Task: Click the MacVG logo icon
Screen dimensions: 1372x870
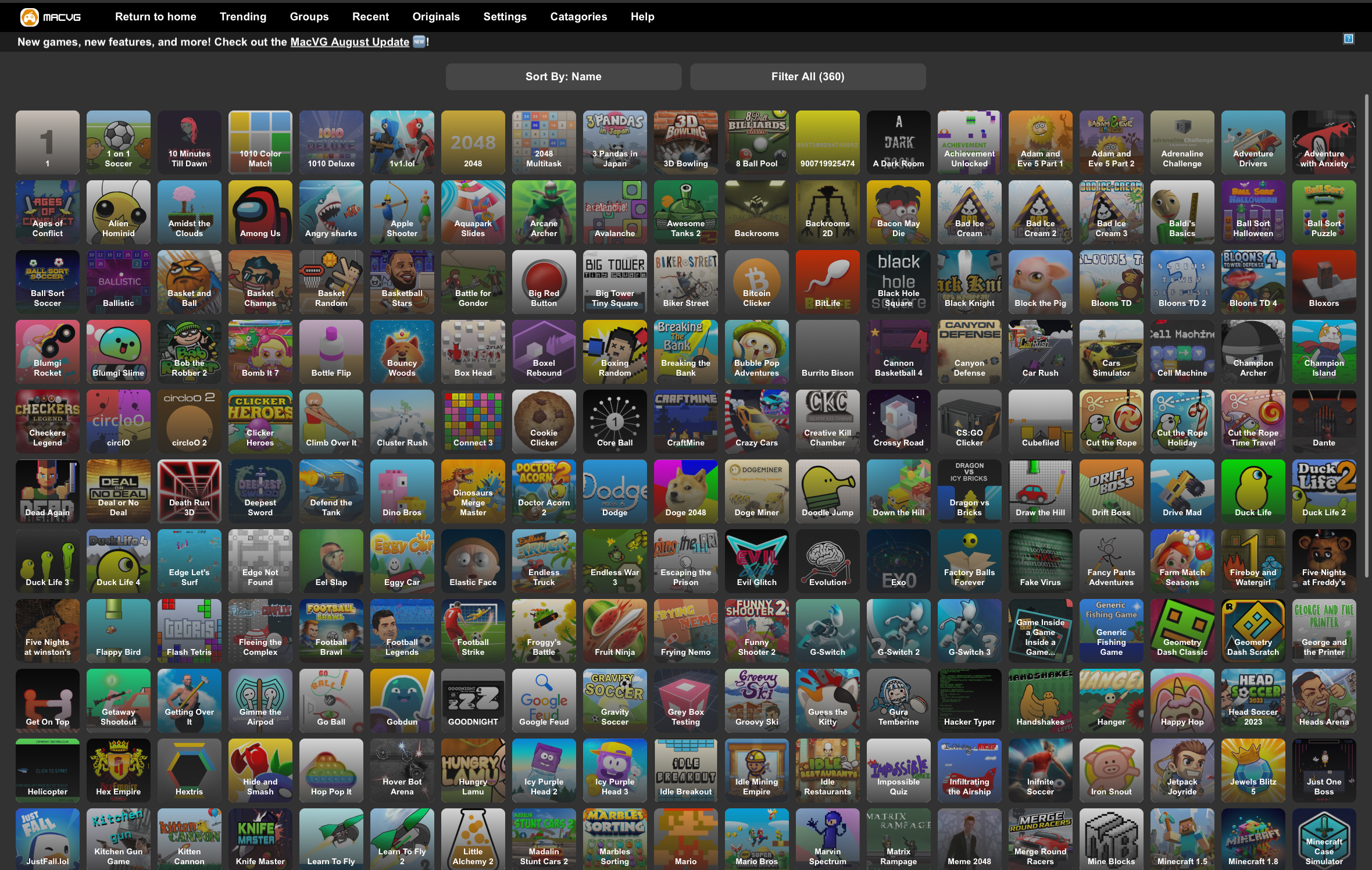Action: pyautogui.click(x=29, y=17)
